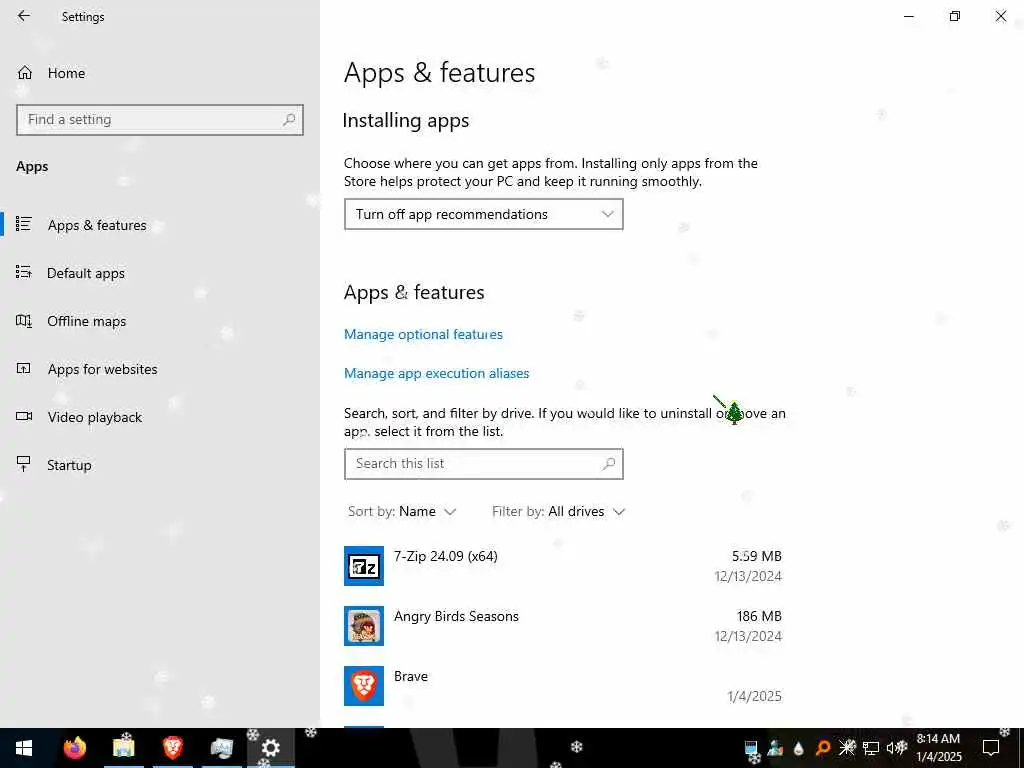The width and height of the screenshot is (1024, 768).
Task: Click the magnifier in Find a setting box
Action: coord(289,120)
